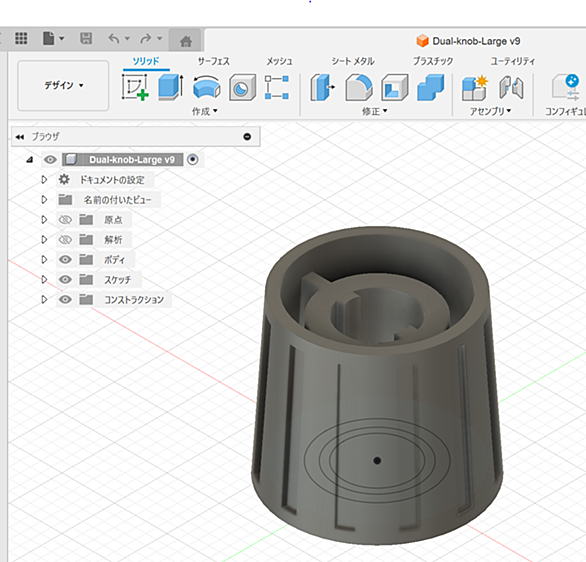Expand the ドキュメントの設定 tree node
Image resolution: width=586 pixels, height=562 pixels.
pyautogui.click(x=44, y=180)
